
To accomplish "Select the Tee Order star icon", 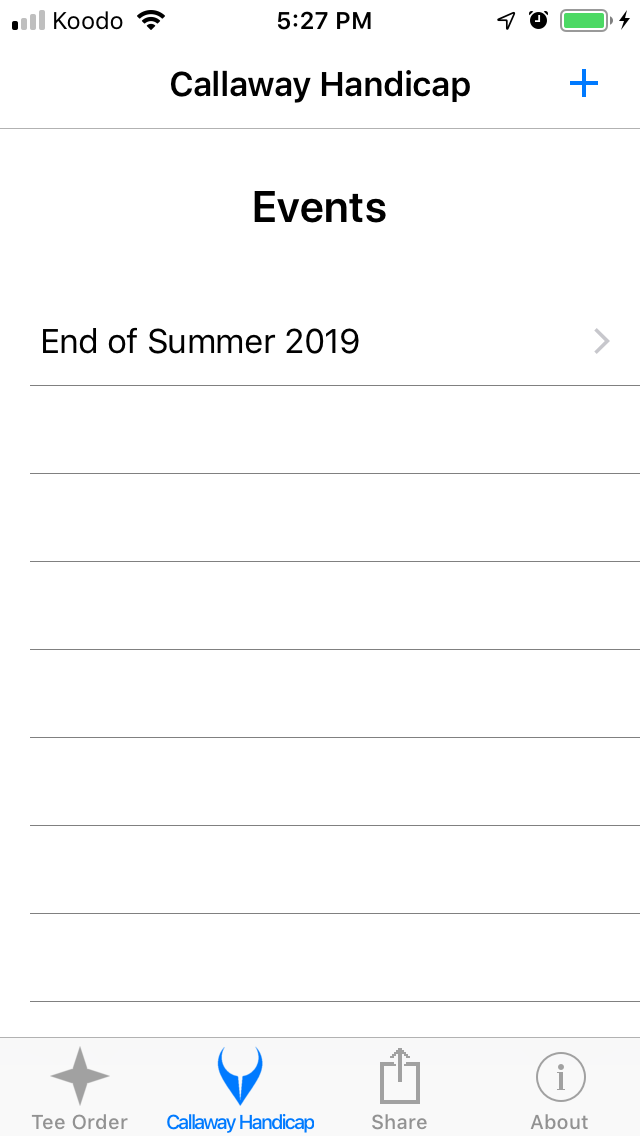I will point(79,1075).
